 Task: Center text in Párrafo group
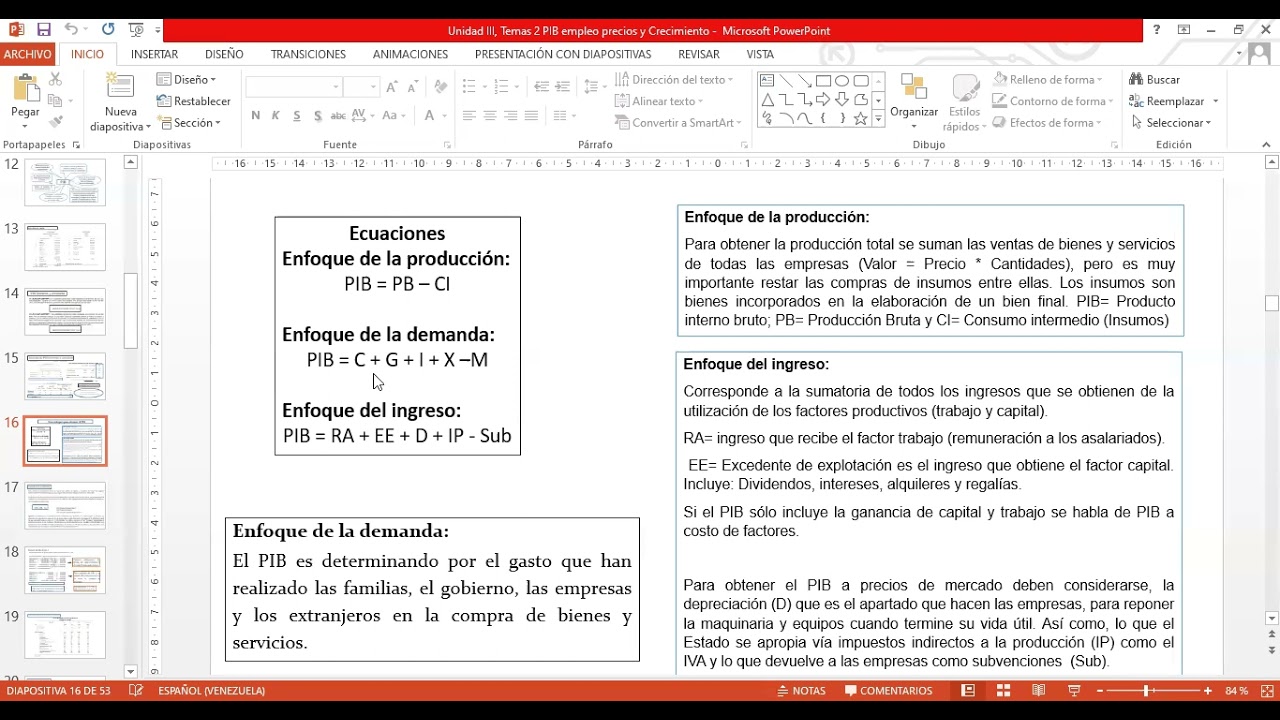click(x=490, y=116)
